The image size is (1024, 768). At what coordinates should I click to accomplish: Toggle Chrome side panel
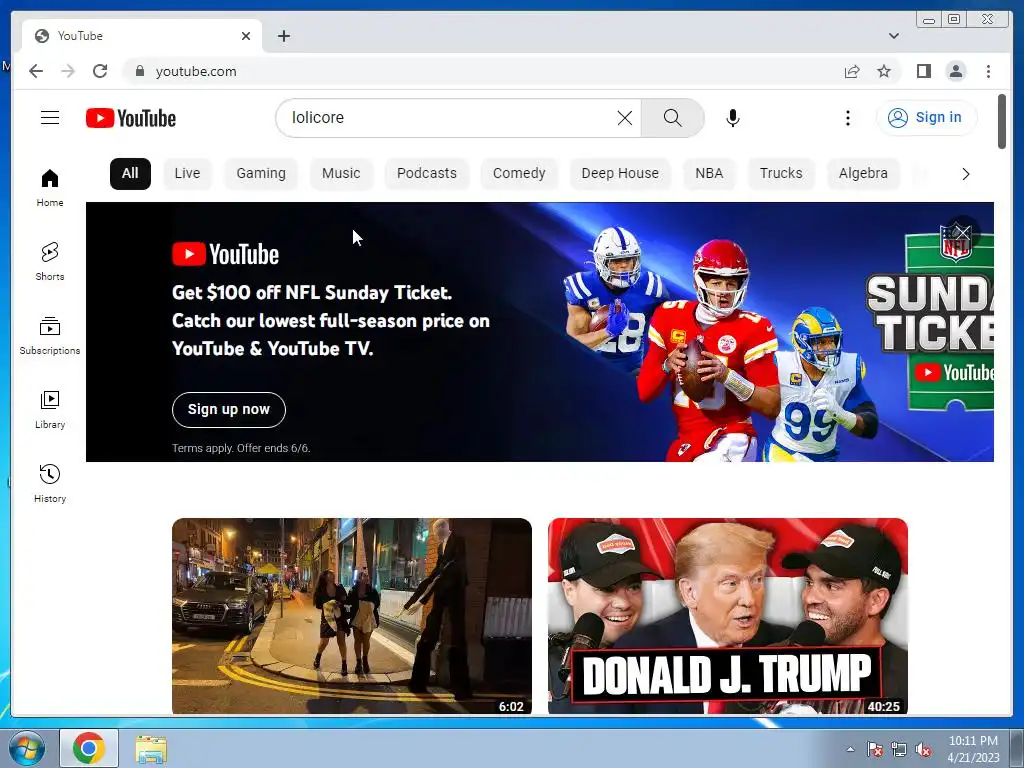coord(923,71)
